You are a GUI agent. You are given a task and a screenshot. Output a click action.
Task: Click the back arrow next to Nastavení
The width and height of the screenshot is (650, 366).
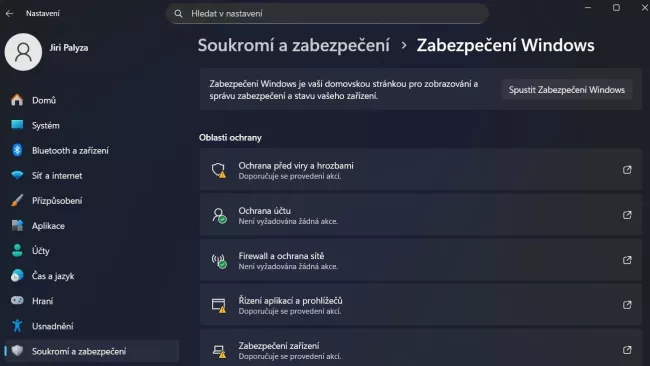pos(10,14)
